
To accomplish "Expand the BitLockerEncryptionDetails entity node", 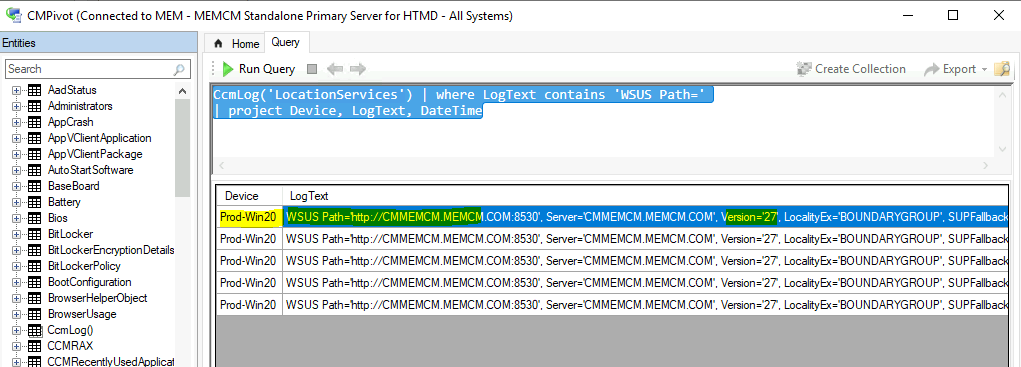I will pyautogui.click(x=16, y=251).
